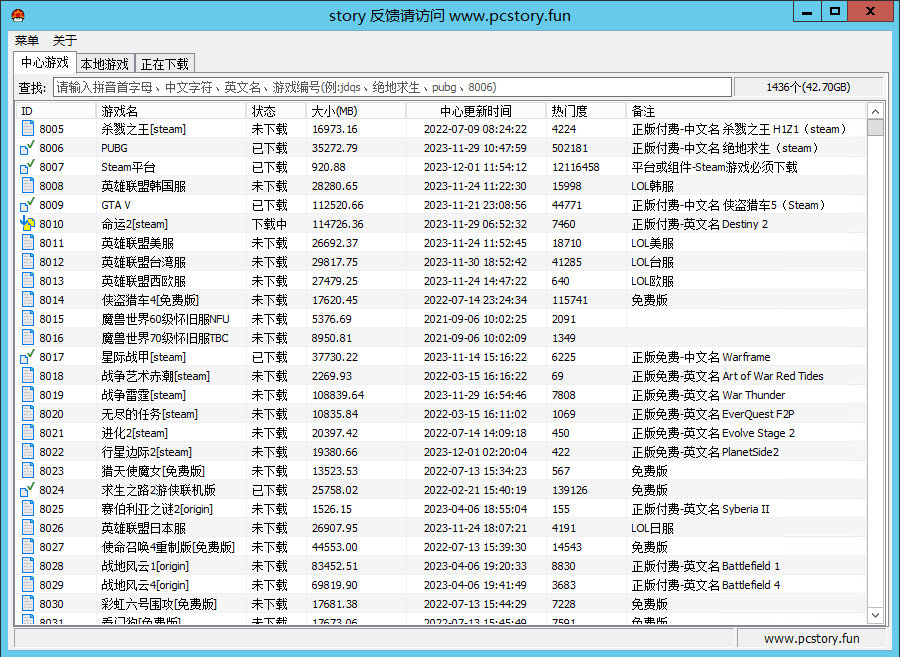Open the 菜单 menu
The height and width of the screenshot is (657, 900).
pos(27,40)
